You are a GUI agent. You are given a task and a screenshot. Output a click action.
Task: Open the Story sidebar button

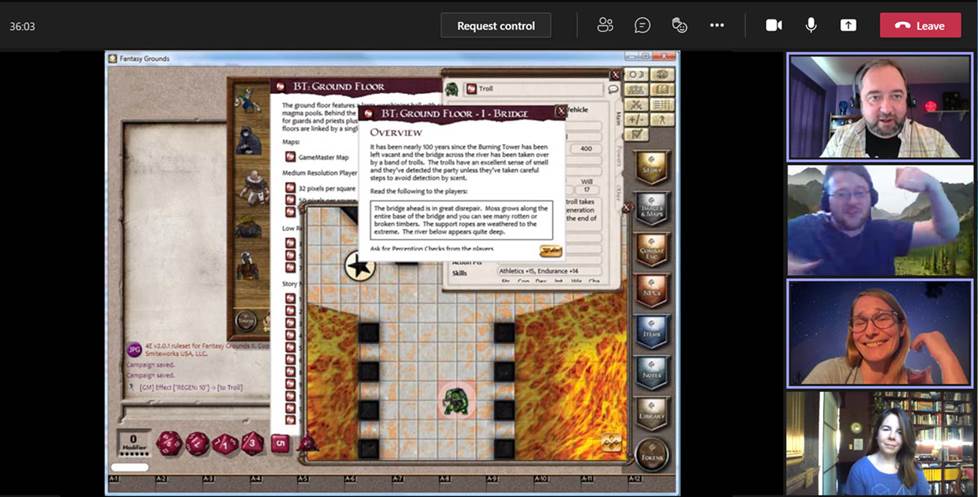pyautogui.click(x=651, y=166)
